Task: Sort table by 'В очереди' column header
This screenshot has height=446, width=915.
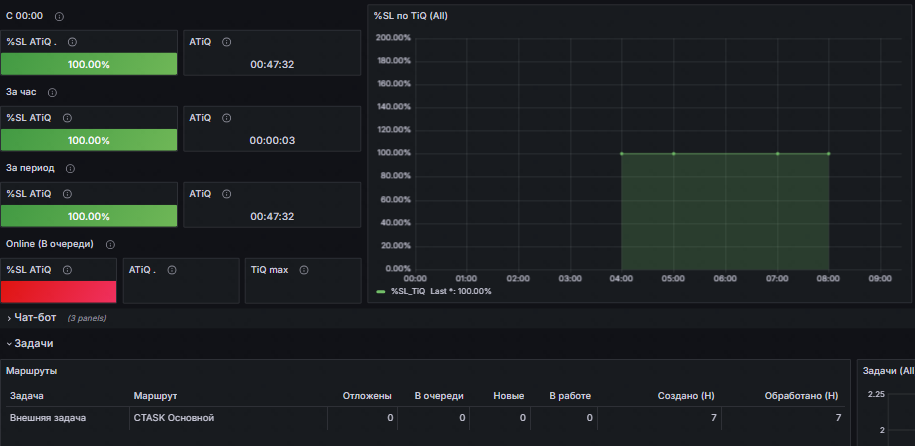Action: pyautogui.click(x=439, y=396)
